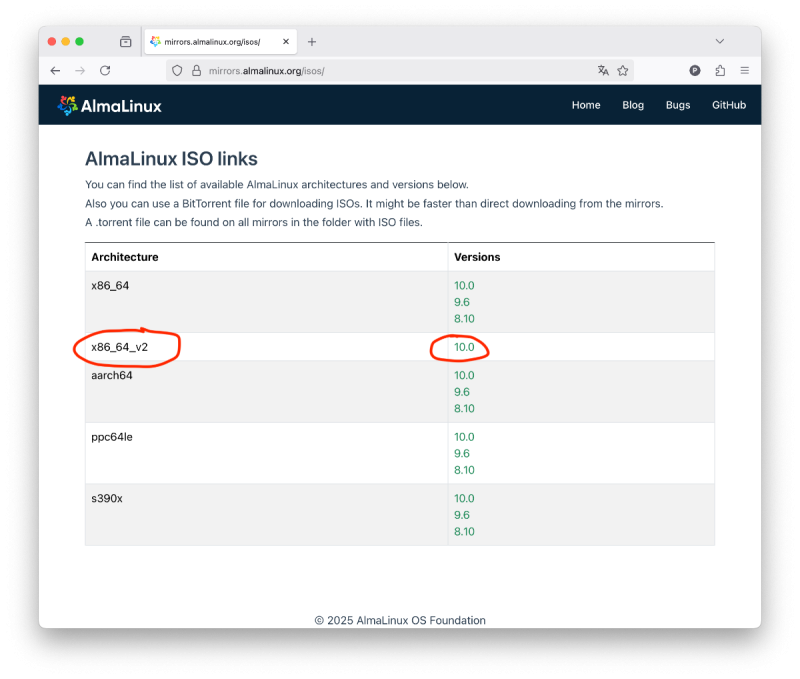The height and width of the screenshot is (679, 800).
Task: Click the site security padlock icon
Action: pyautogui.click(x=196, y=71)
